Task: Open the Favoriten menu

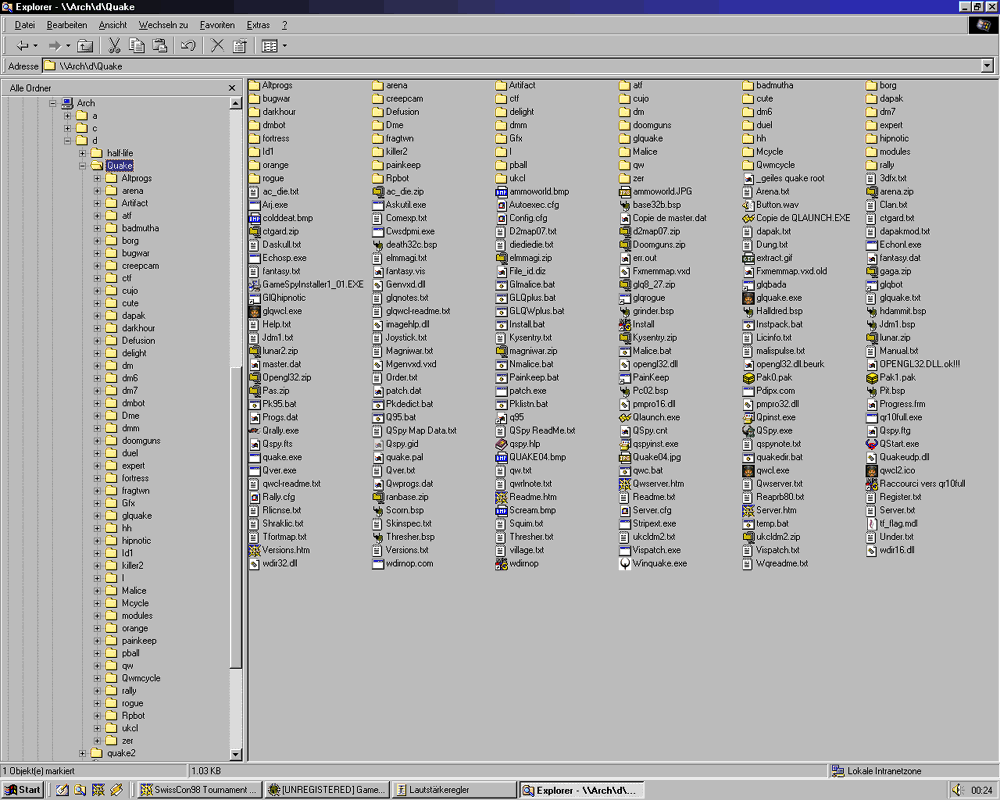Action: pos(217,24)
